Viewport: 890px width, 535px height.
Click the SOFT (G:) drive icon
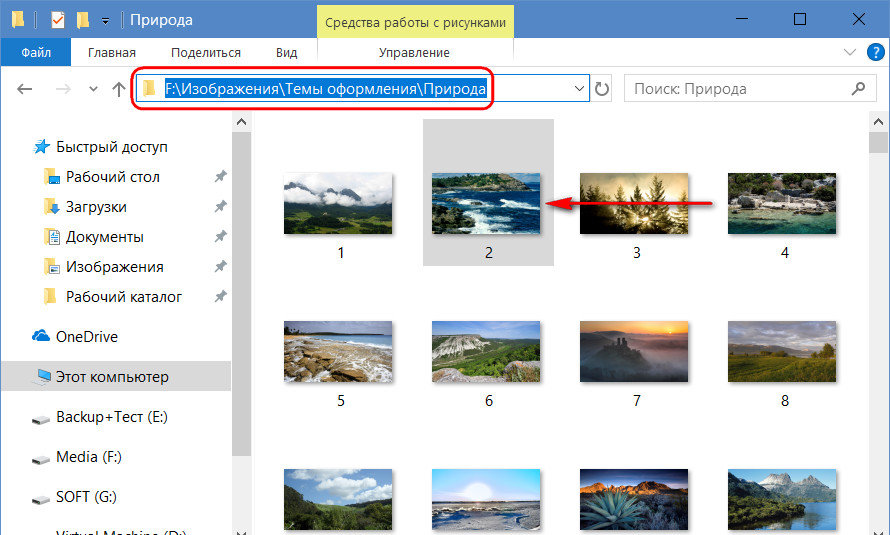tap(41, 499)
